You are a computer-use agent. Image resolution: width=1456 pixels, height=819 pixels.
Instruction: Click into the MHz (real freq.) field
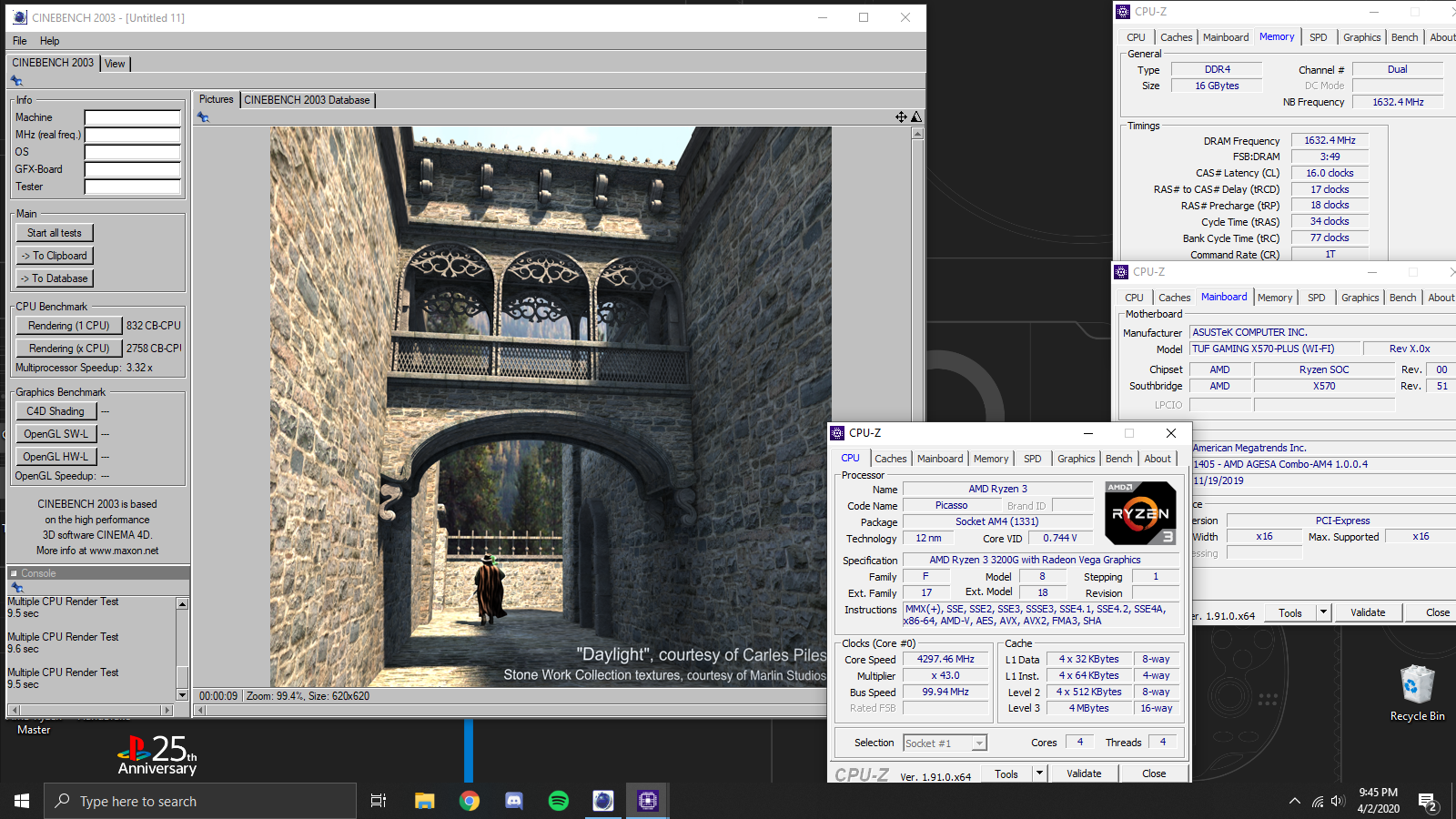point(133,135)
